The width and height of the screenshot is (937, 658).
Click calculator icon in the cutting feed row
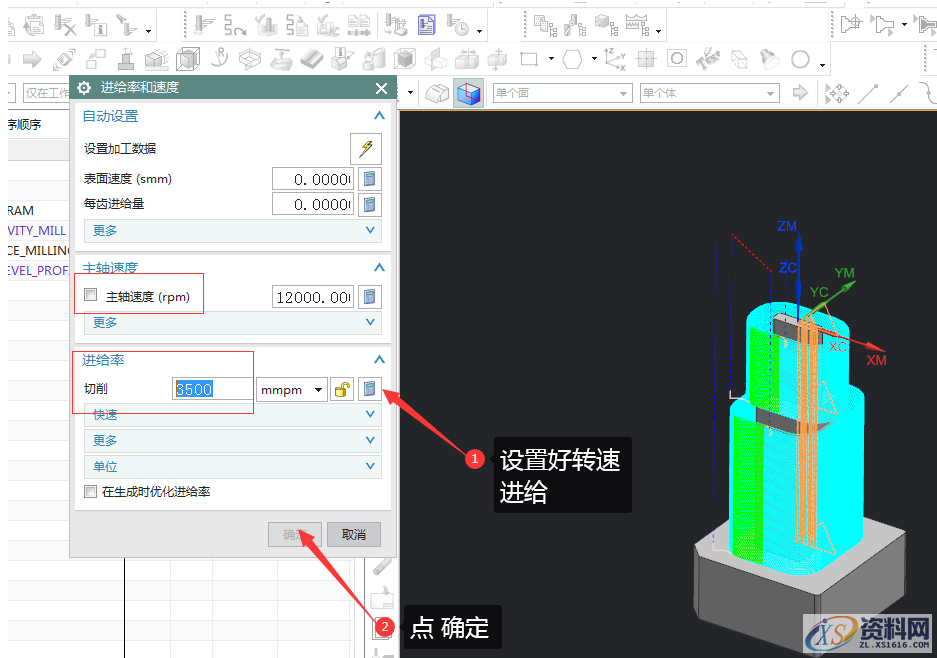tap(369, 389)
